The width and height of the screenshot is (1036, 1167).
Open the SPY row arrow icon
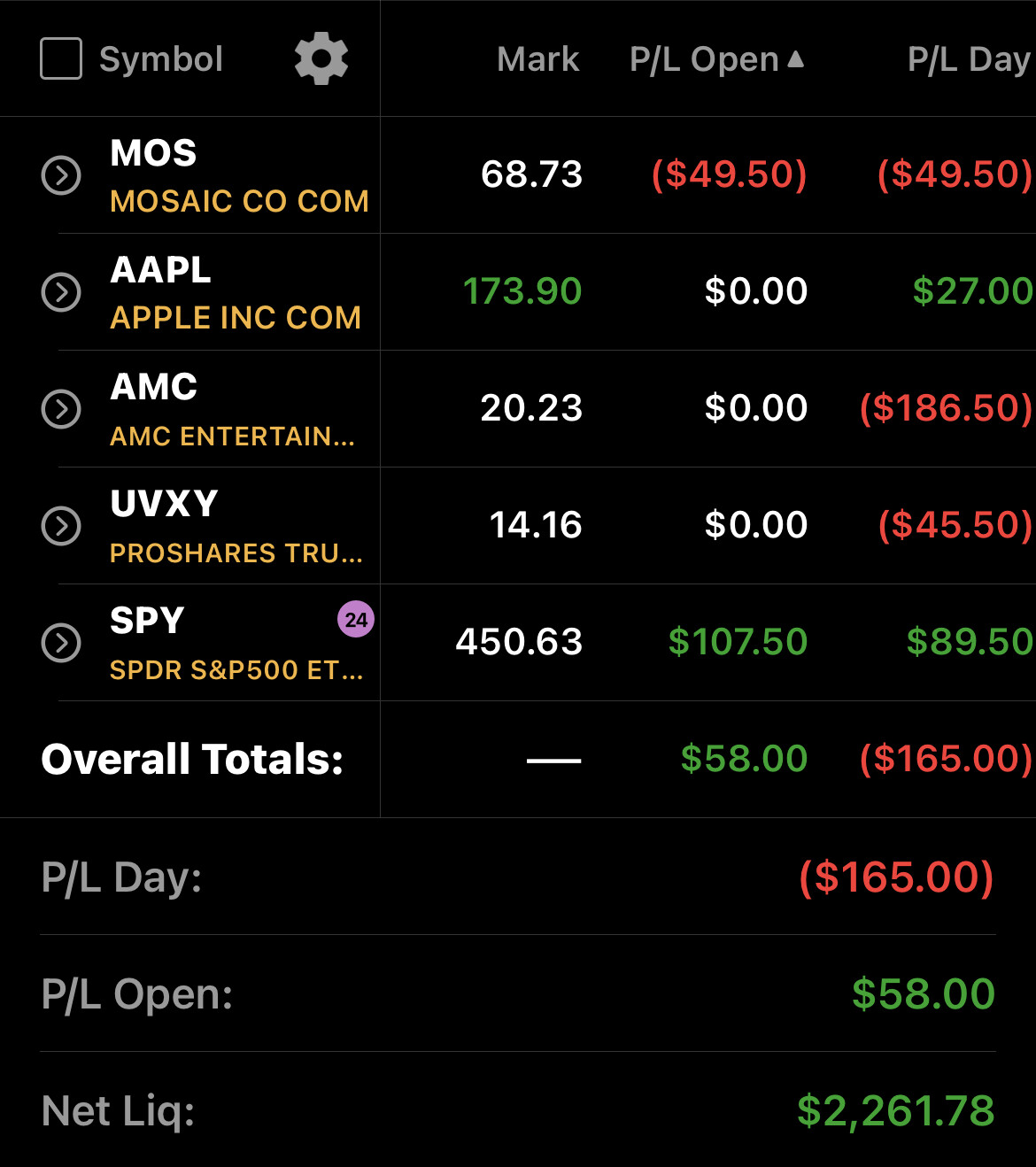(61, 643)
